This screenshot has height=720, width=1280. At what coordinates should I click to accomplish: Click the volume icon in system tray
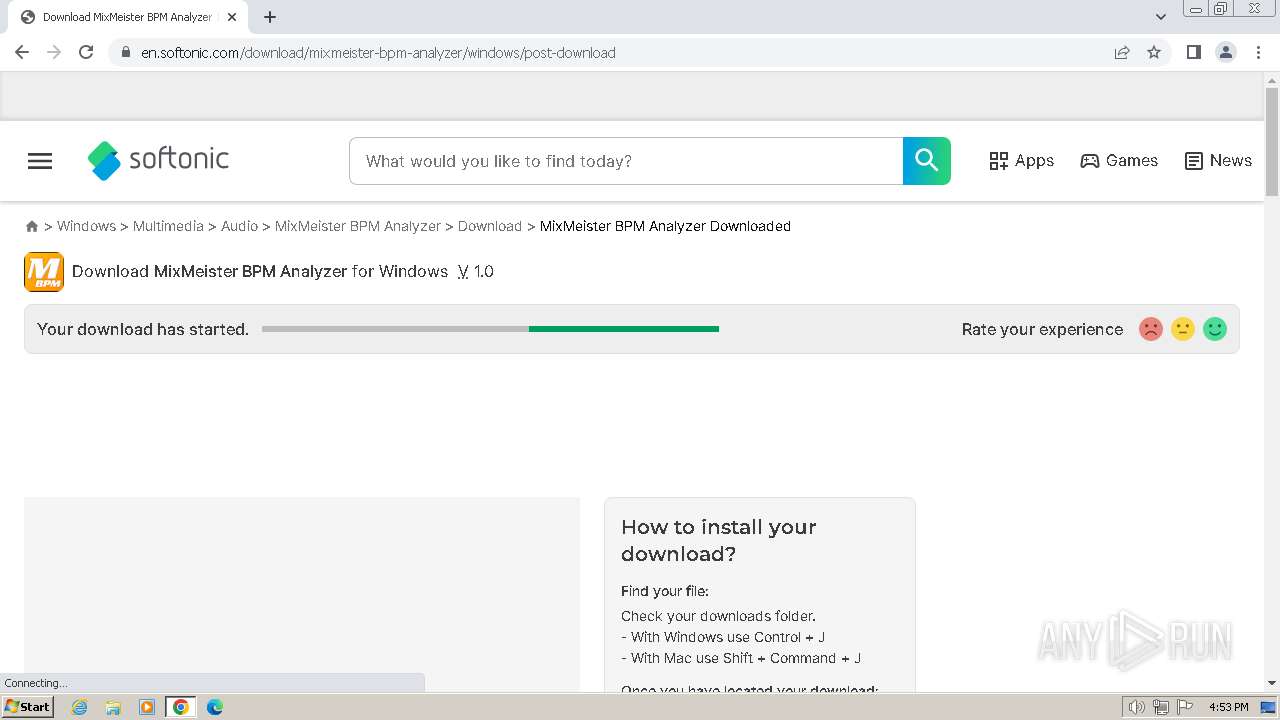click(1137, 707)
